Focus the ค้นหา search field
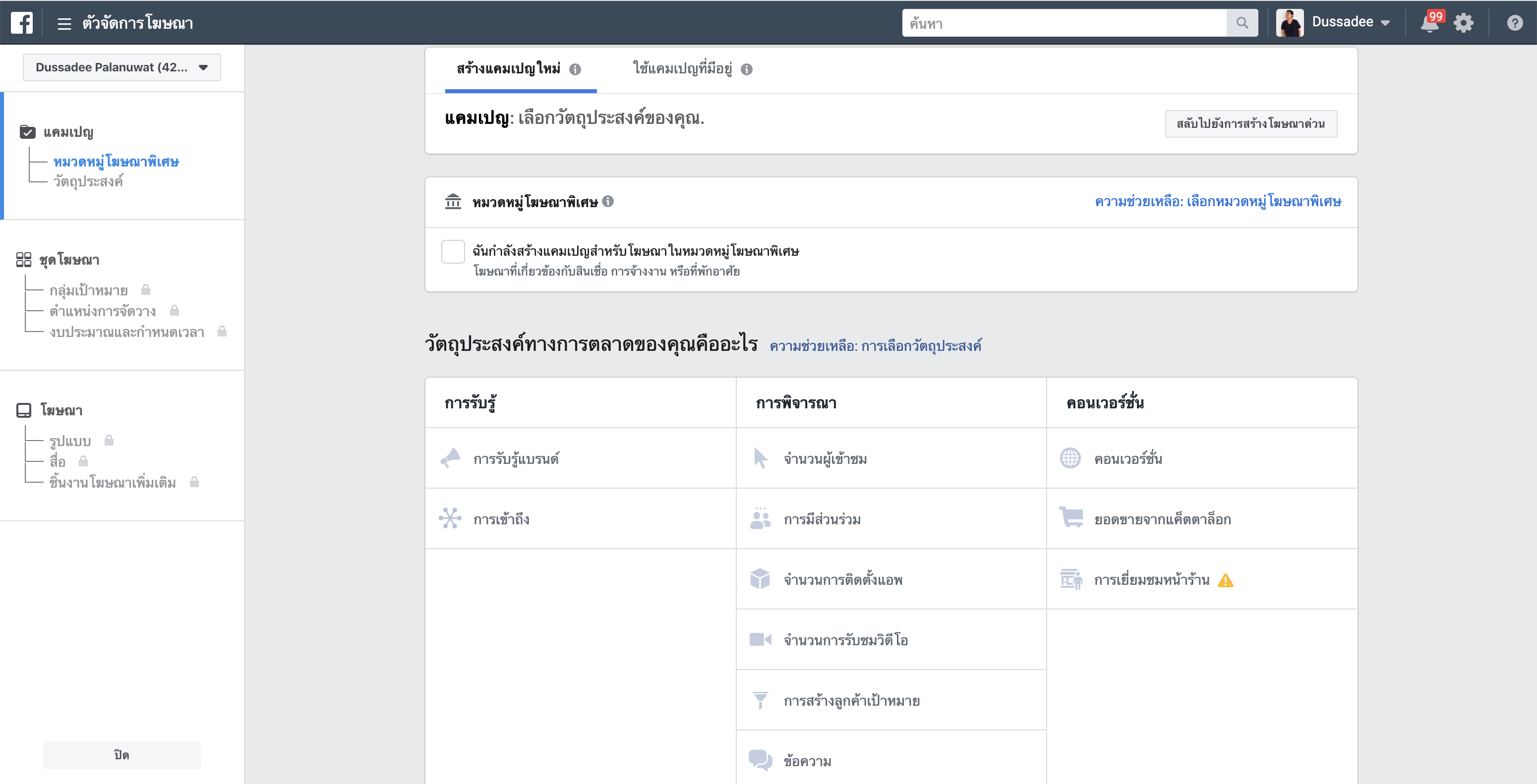The height and width of the screenshot is (784, 1537). [1064, 23]
